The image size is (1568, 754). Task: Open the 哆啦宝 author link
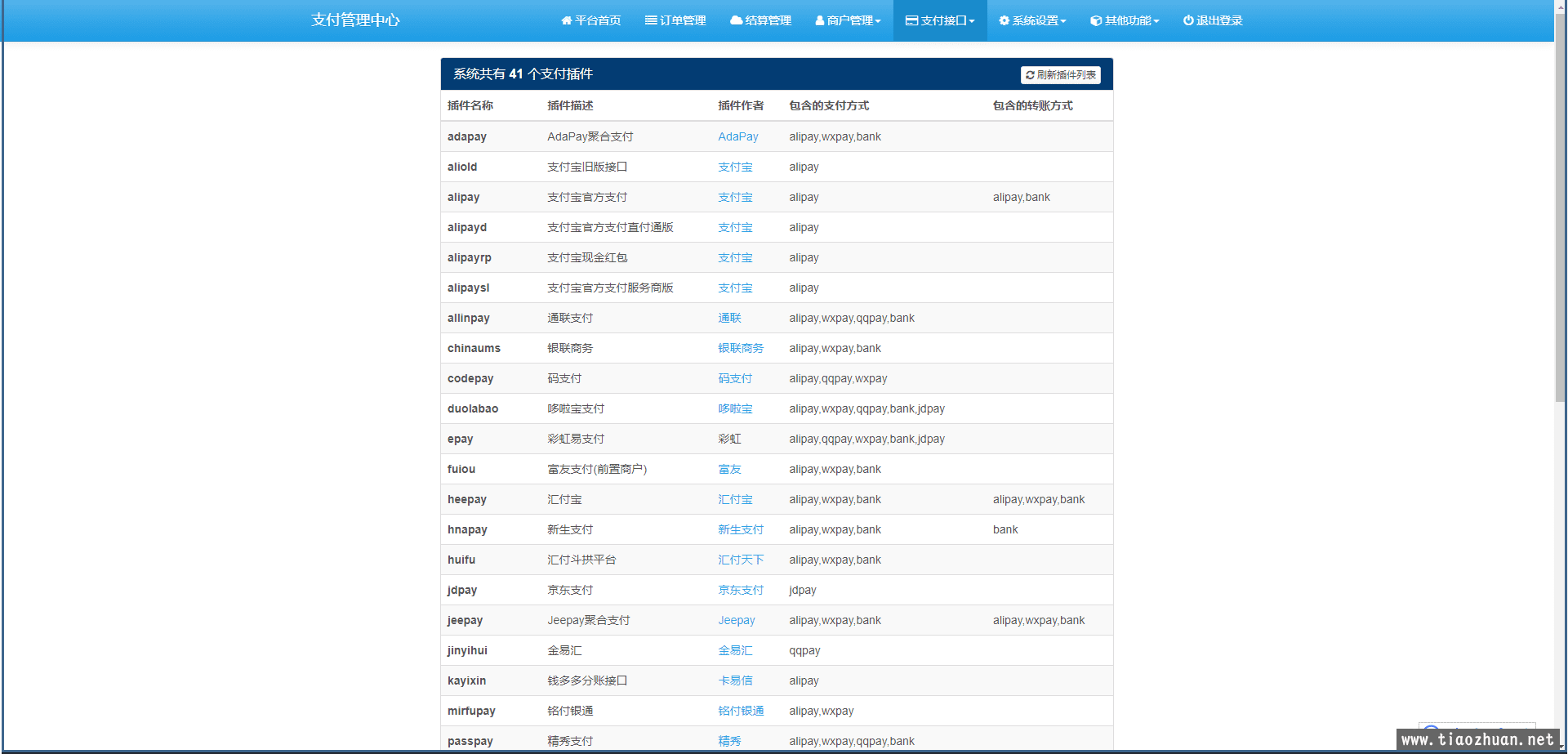click(x=735, y=408)
